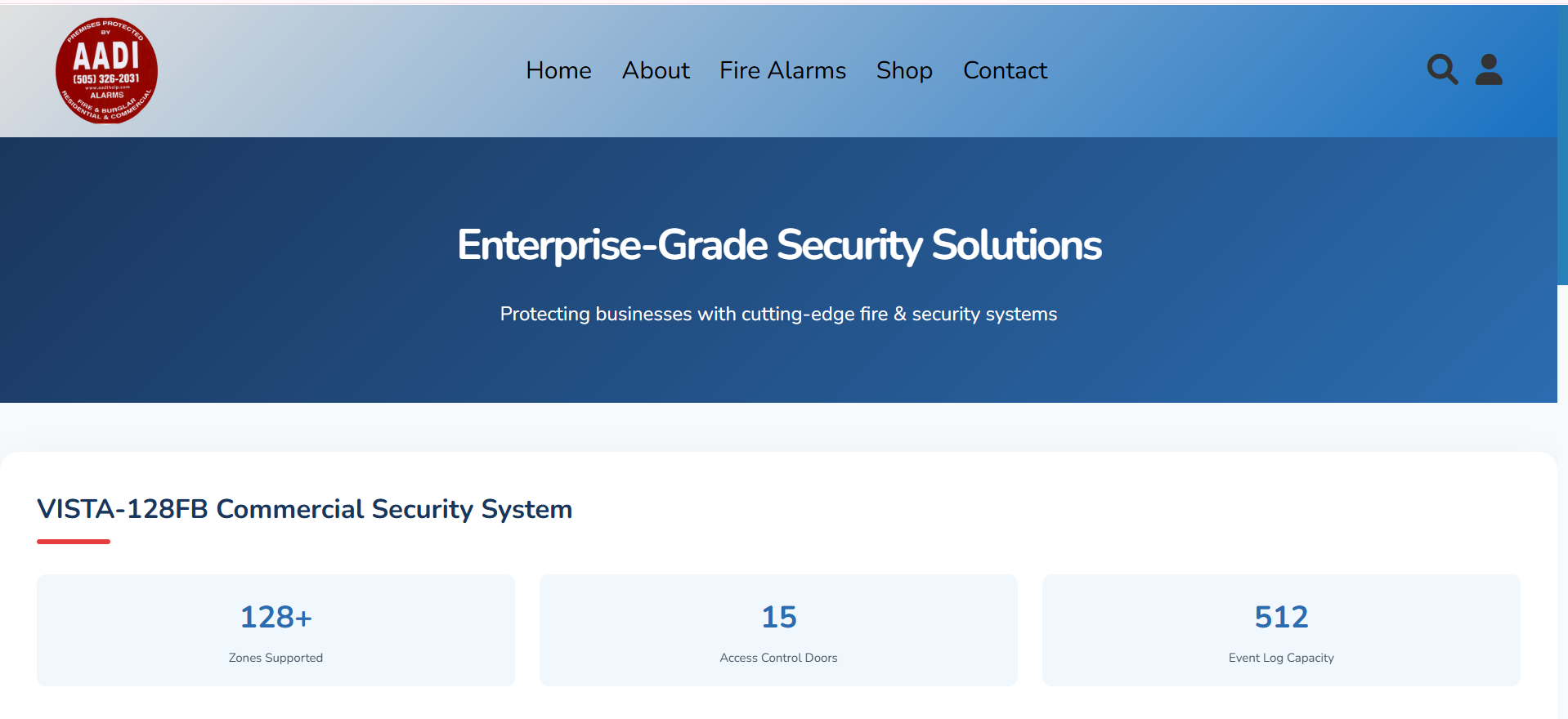Select the 128+ Zones Supported card
This screenshot has width=1568, height=719.
point(276,630)
